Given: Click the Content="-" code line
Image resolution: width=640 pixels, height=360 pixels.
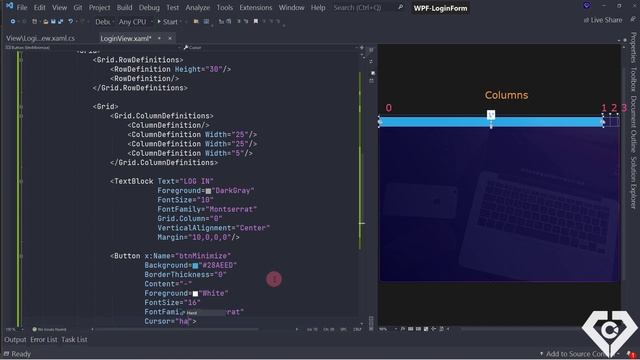Looking at the screenshot, I should 168,284.
